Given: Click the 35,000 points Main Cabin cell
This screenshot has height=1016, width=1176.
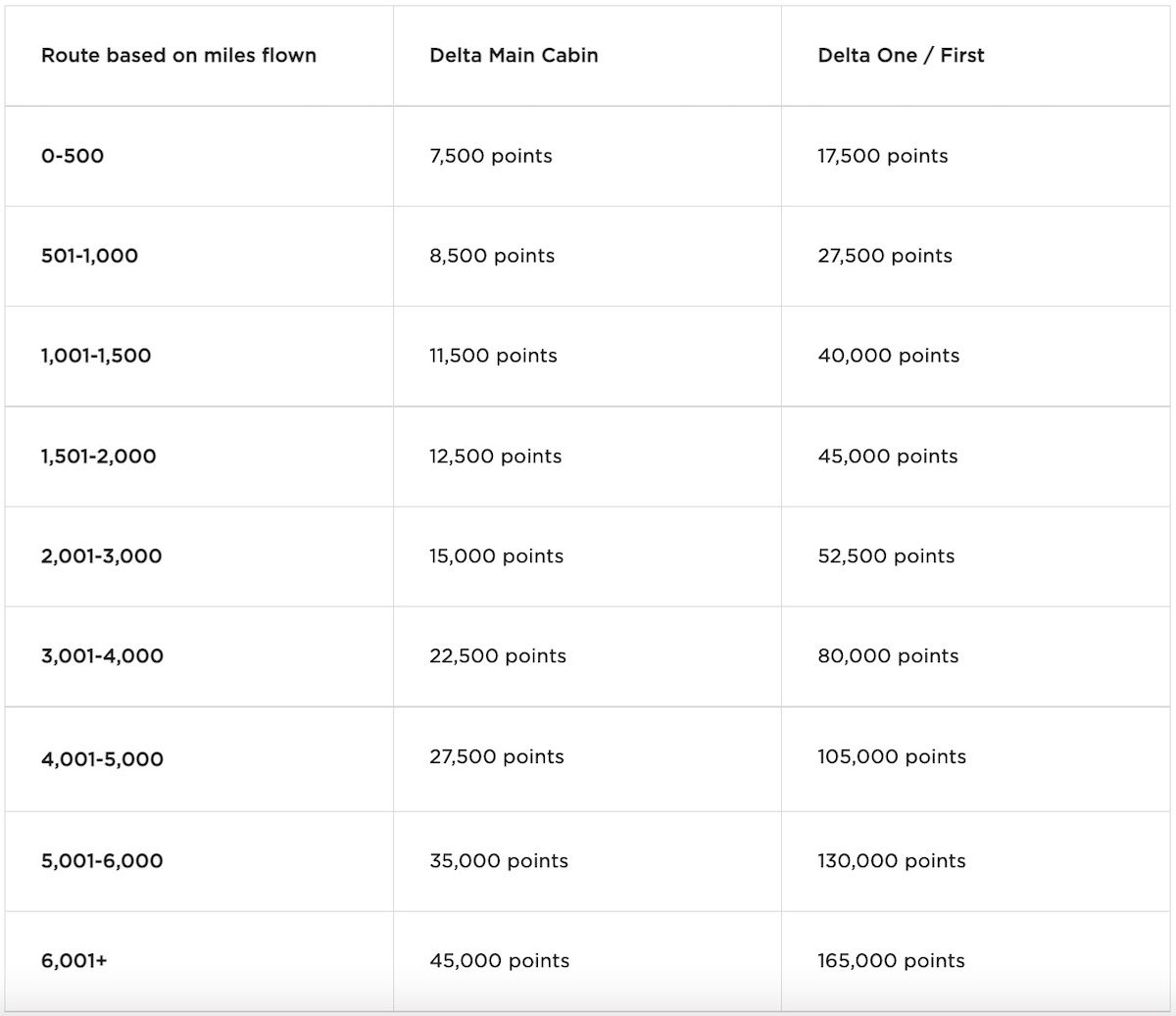Looking at the screenshot, I should click(499, 861).
